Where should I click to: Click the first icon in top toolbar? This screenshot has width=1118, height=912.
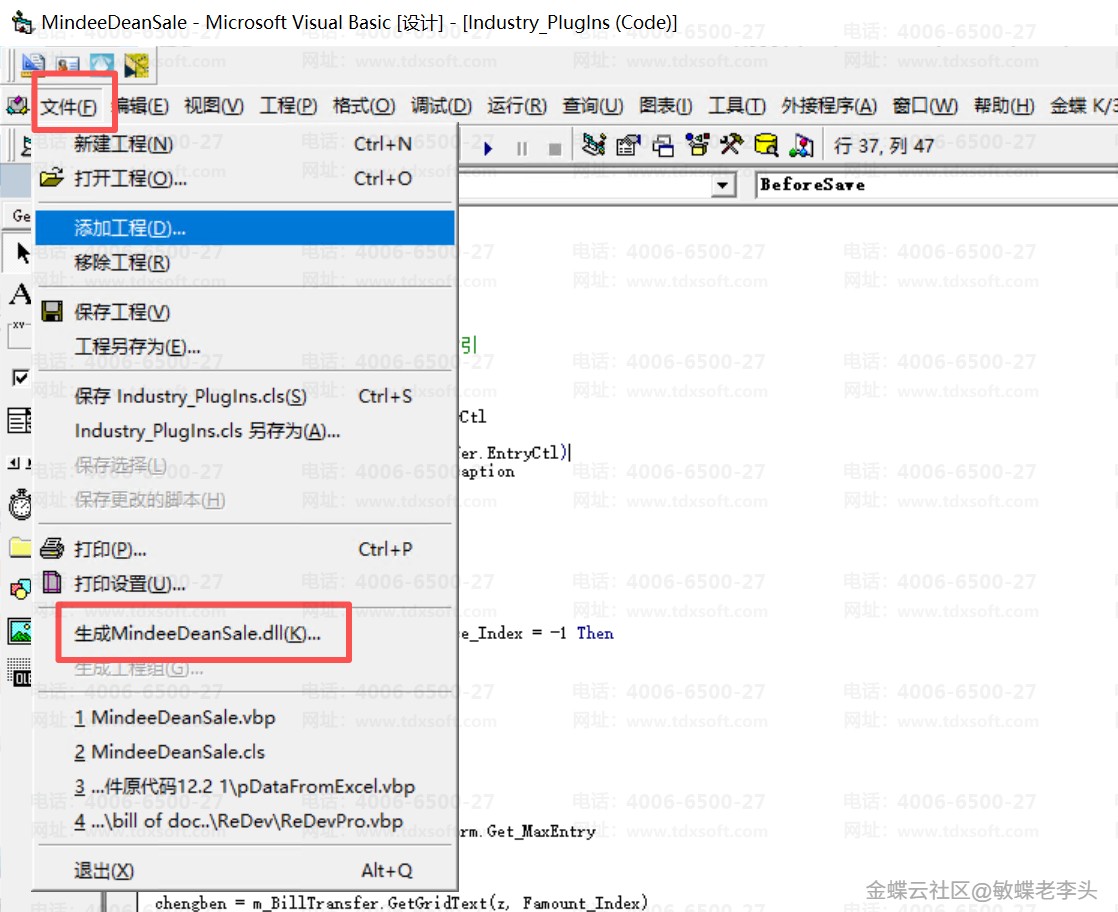33,64
